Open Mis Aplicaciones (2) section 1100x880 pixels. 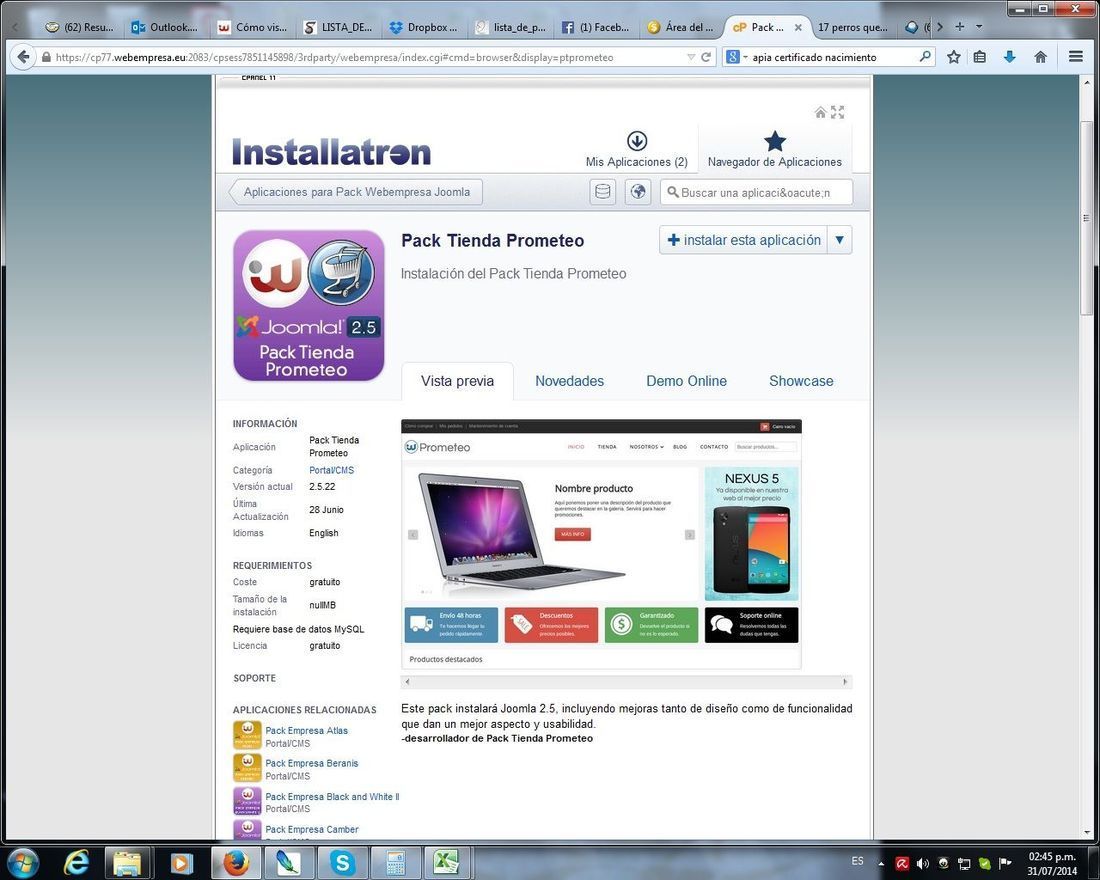point(636,149)
